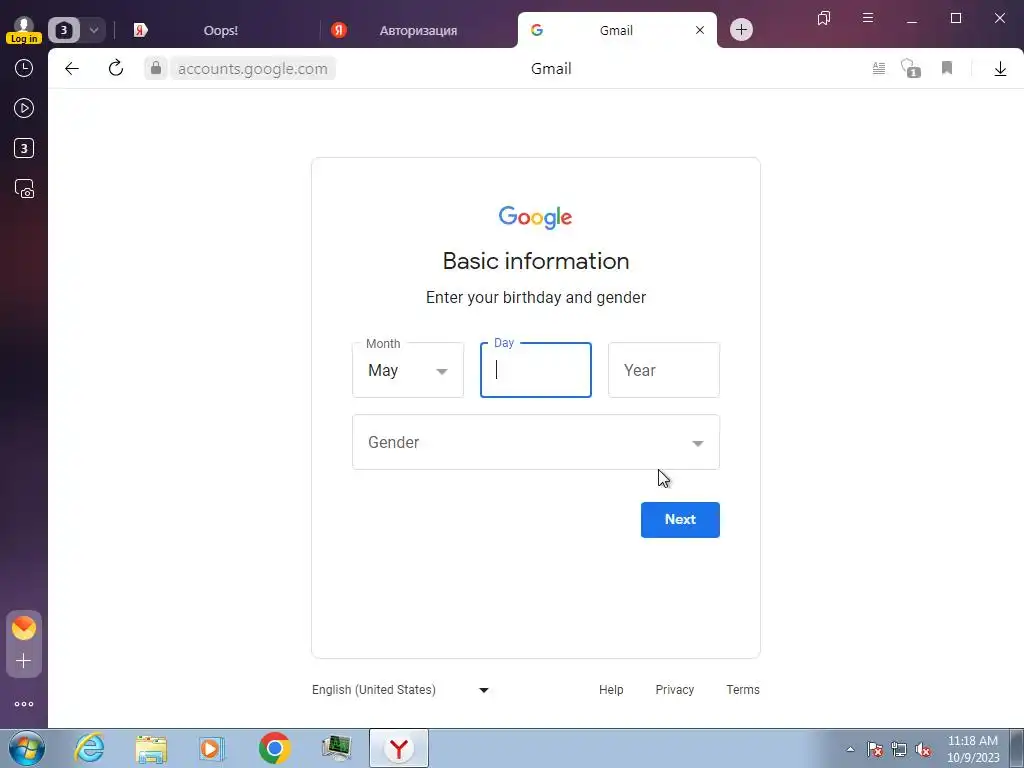Click the accounts.google.com address field
This screenshot has width=1024, height=768.
point(253,69)
